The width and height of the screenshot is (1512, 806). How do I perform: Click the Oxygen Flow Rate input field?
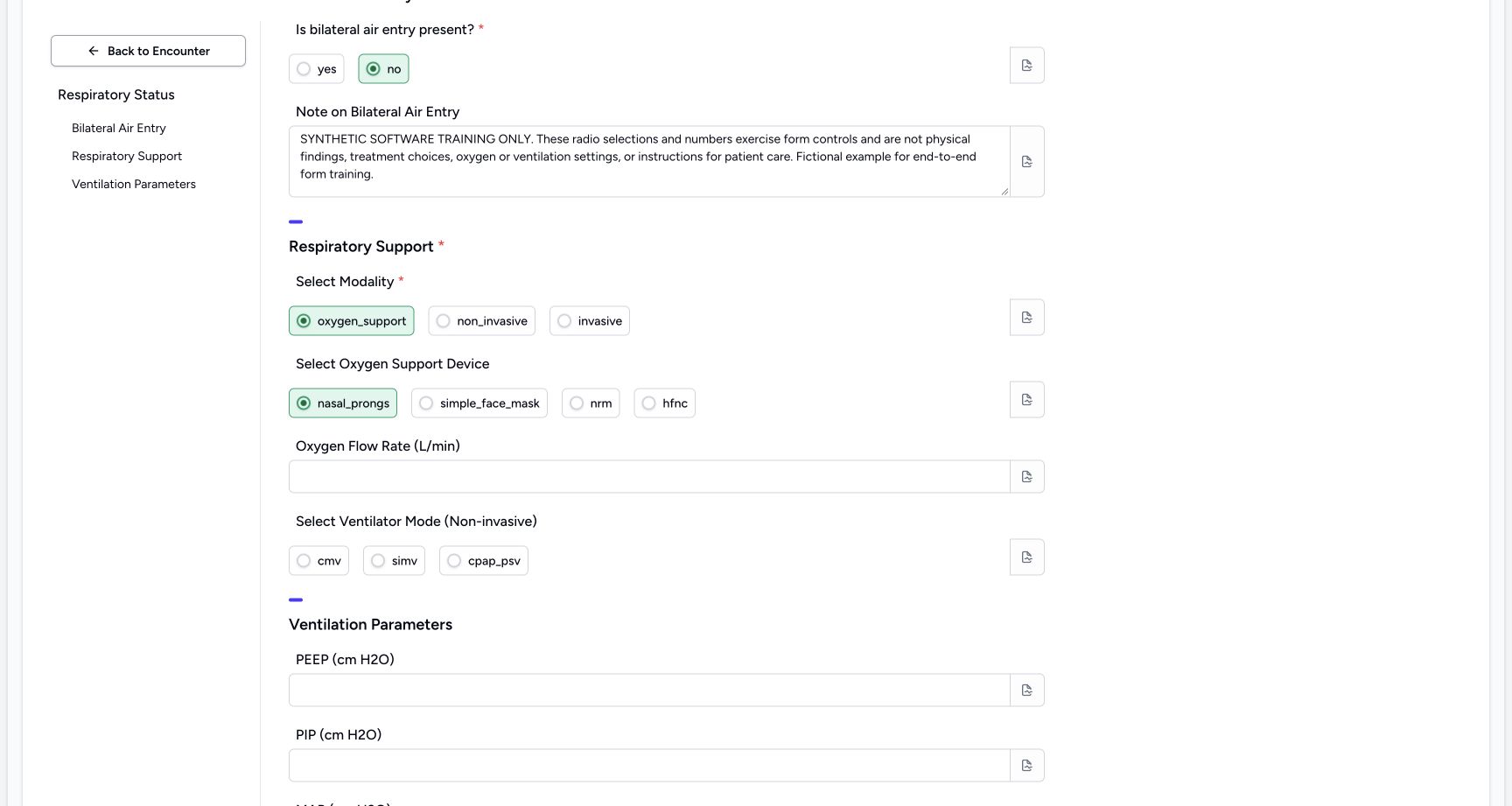click(x=649, y=477)
